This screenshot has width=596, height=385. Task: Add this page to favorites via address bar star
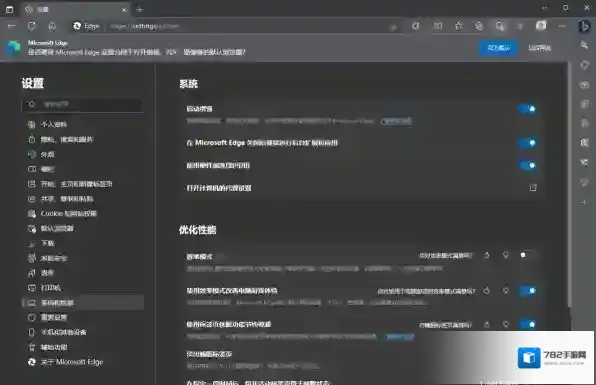click(x=393, y=27)
